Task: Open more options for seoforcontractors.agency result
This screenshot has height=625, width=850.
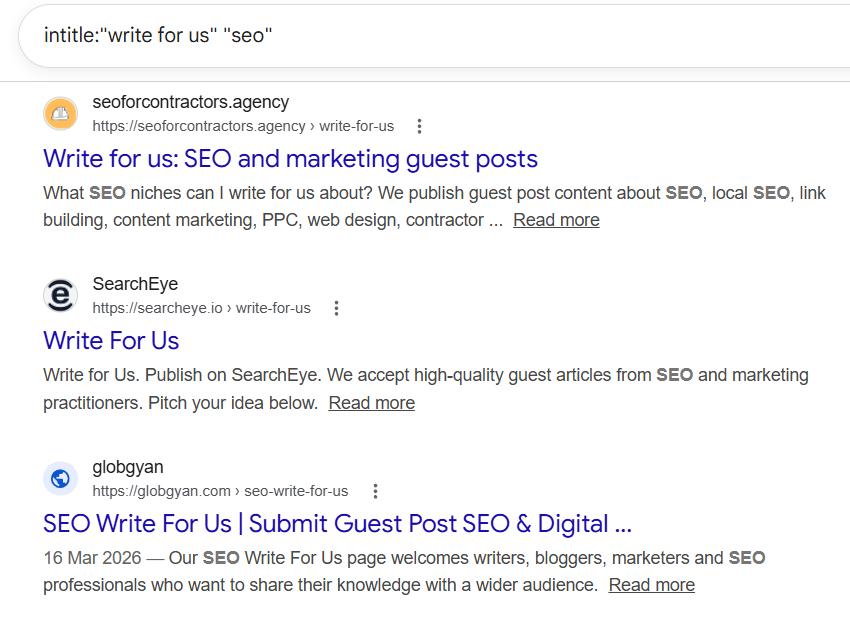Action: pos(419,126)
